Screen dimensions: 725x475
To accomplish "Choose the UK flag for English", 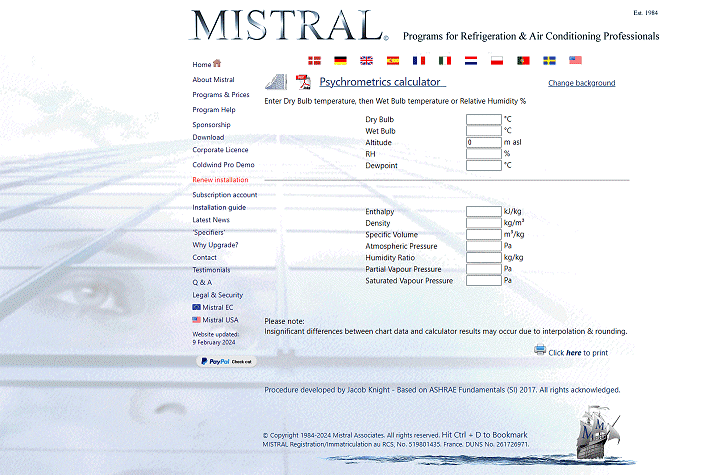I will (367, 60).
